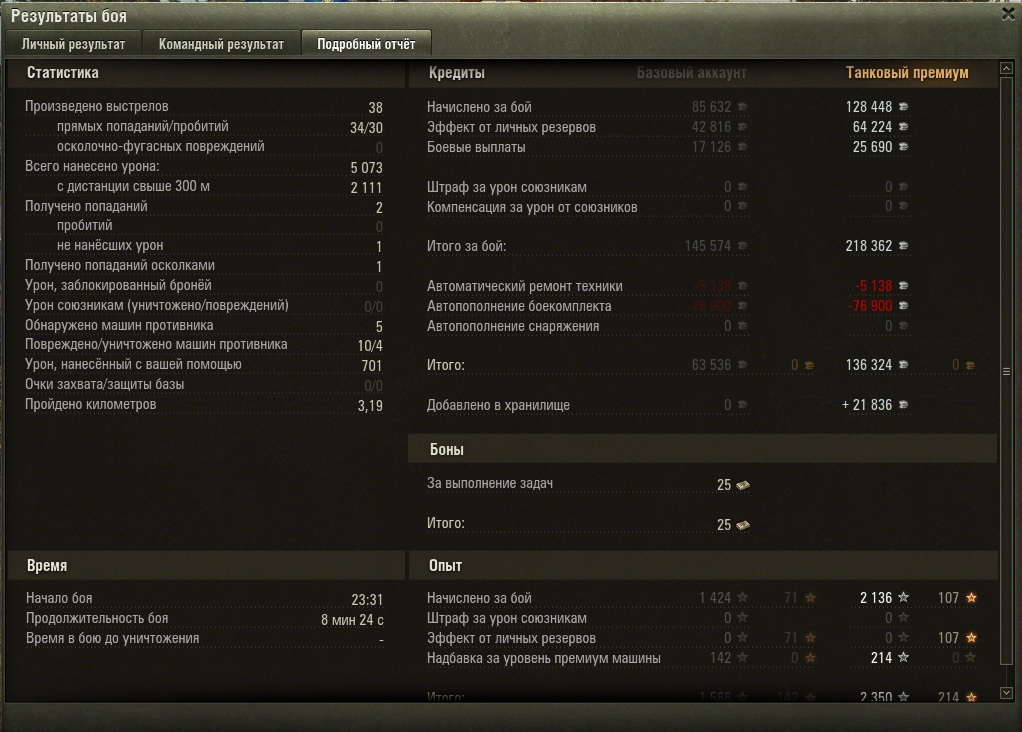
Task: Open the Командный результат tab
Action: click(x=221, y=44)
